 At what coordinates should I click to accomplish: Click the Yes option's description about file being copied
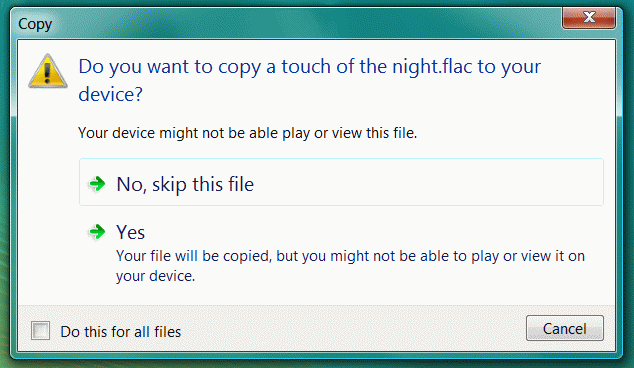tap(350, 266)
